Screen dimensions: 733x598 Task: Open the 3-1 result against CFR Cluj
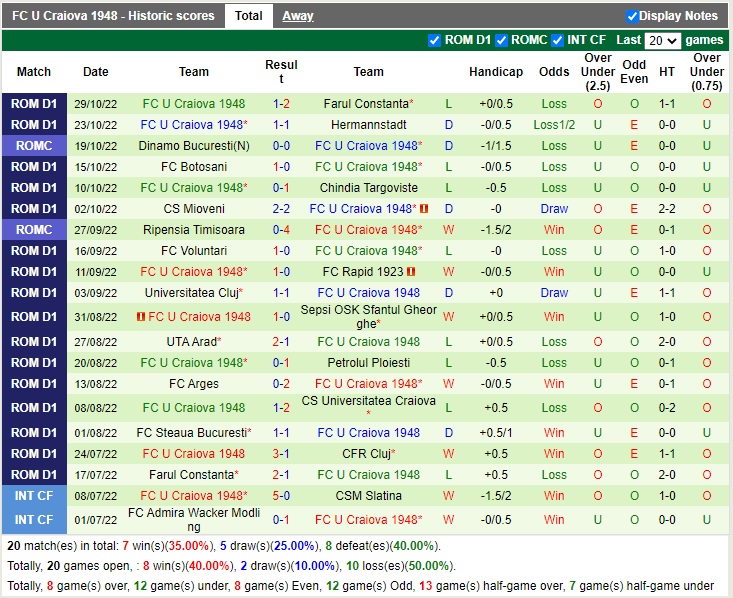click(x=281, y=454)
